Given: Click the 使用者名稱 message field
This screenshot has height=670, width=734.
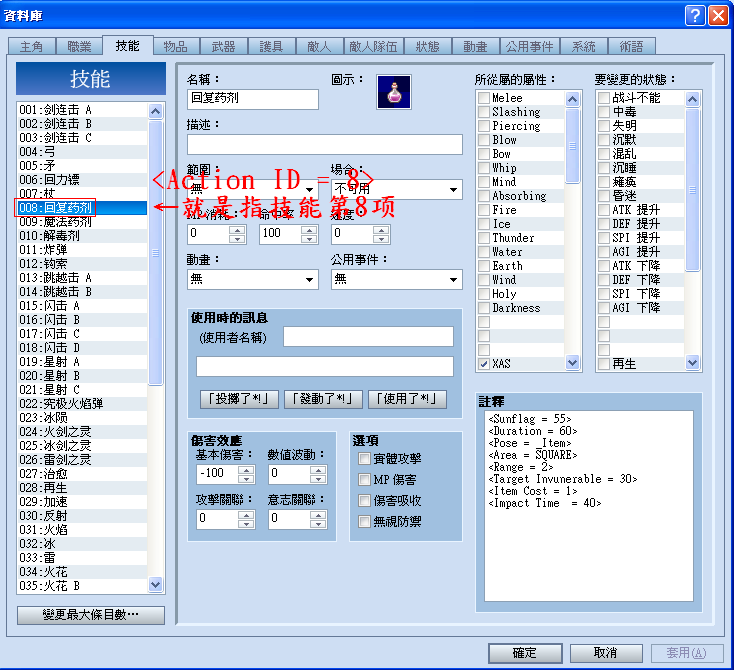Looking at the screenshot, I should [x=368, y=337].
